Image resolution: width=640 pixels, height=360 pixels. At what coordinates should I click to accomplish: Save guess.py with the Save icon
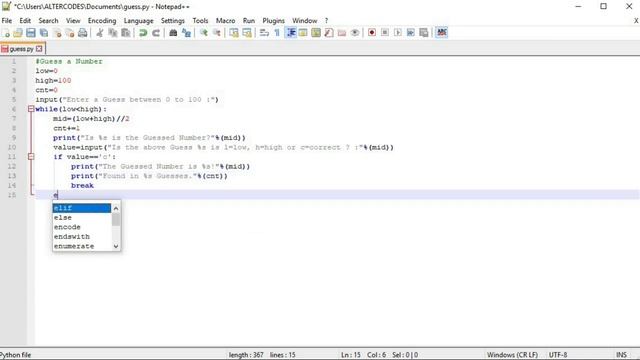31,33
